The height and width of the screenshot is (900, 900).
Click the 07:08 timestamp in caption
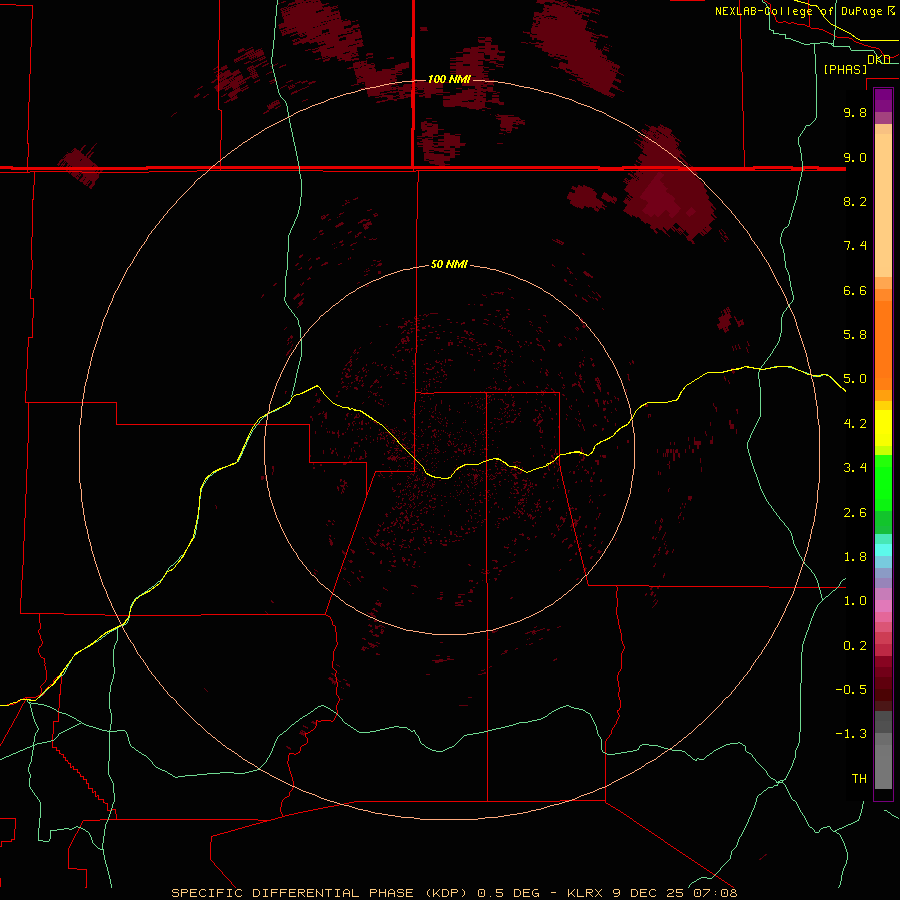click(715, 893)
